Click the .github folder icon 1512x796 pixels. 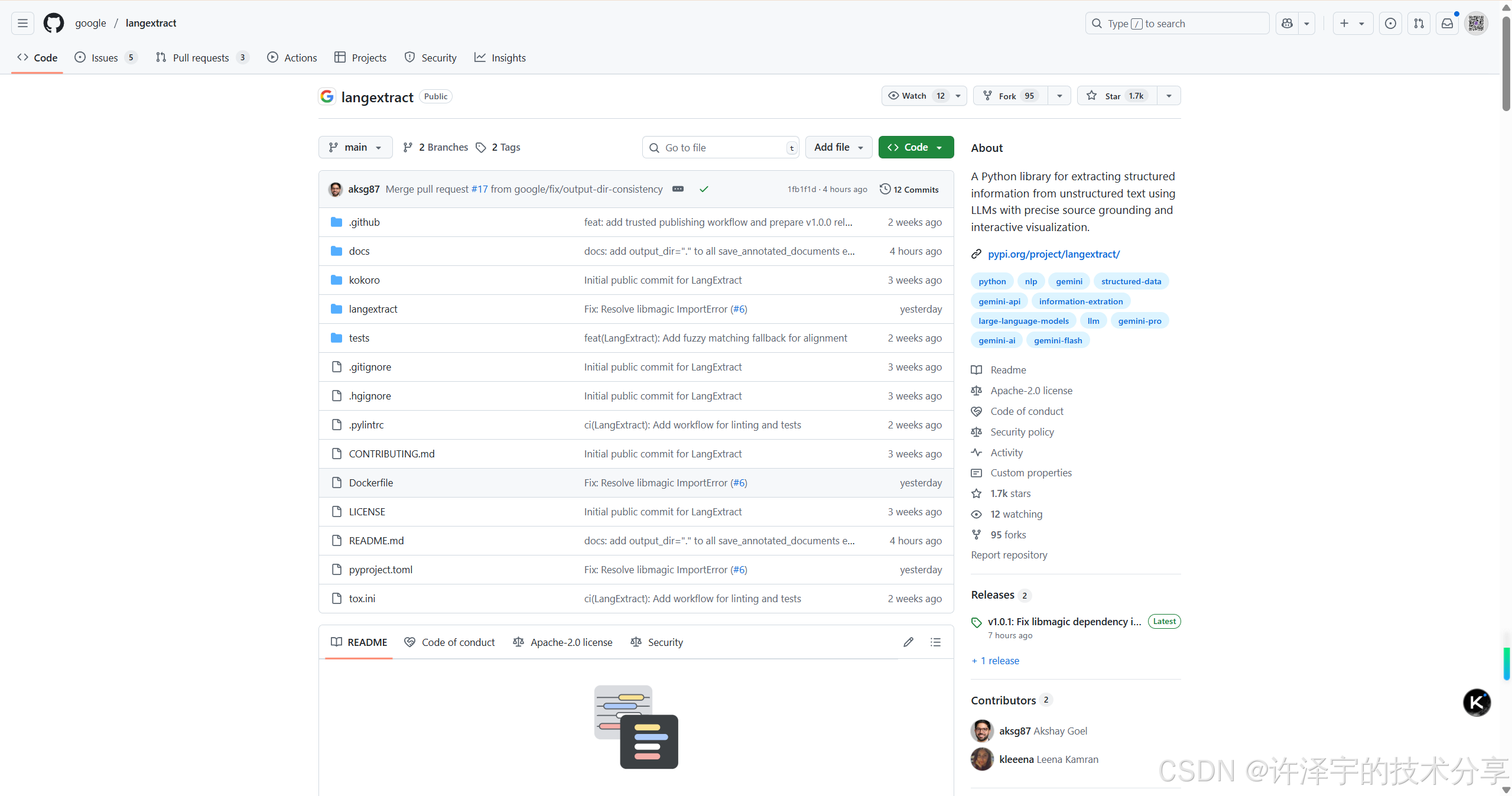pyautogui.click(x=337, y=222)
